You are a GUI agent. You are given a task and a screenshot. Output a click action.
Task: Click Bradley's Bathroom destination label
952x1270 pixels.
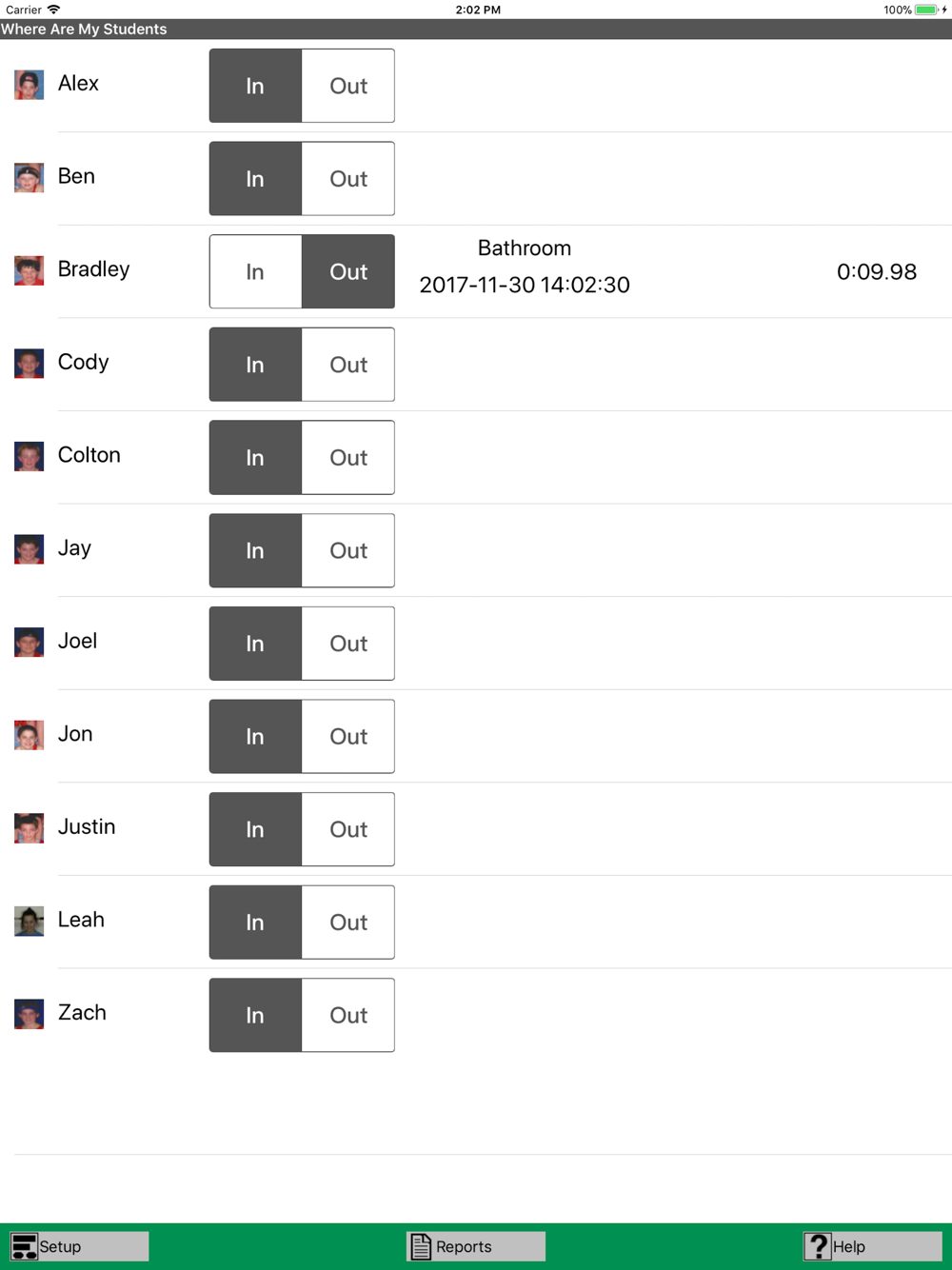point(525,248)
